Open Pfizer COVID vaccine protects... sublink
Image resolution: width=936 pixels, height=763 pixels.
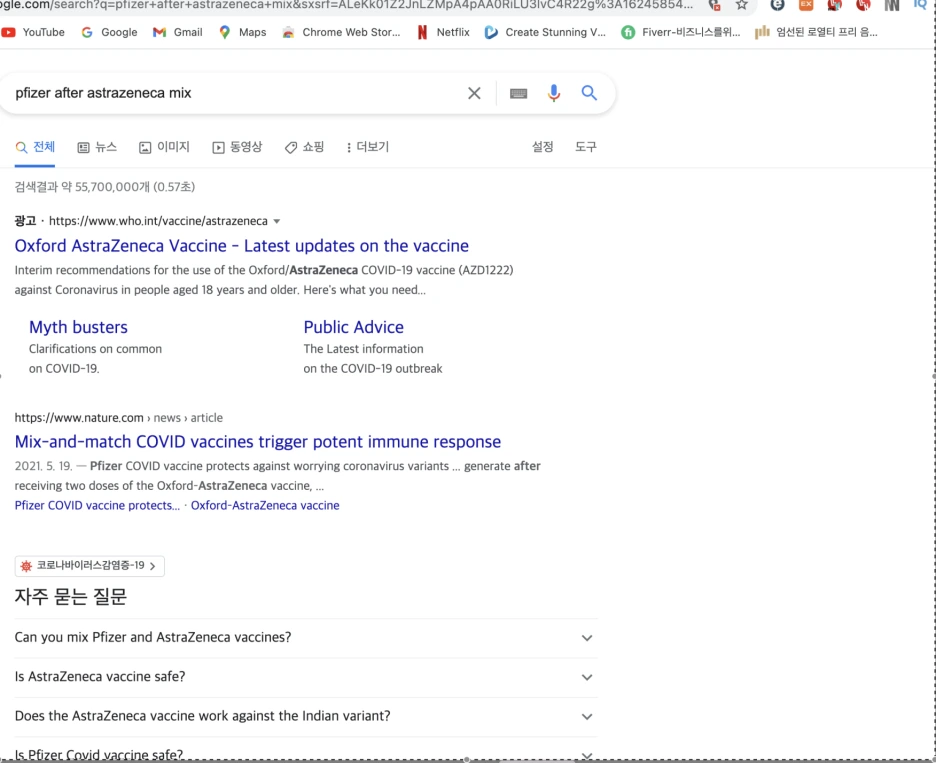pyautogui.click(x=97, y=506)
